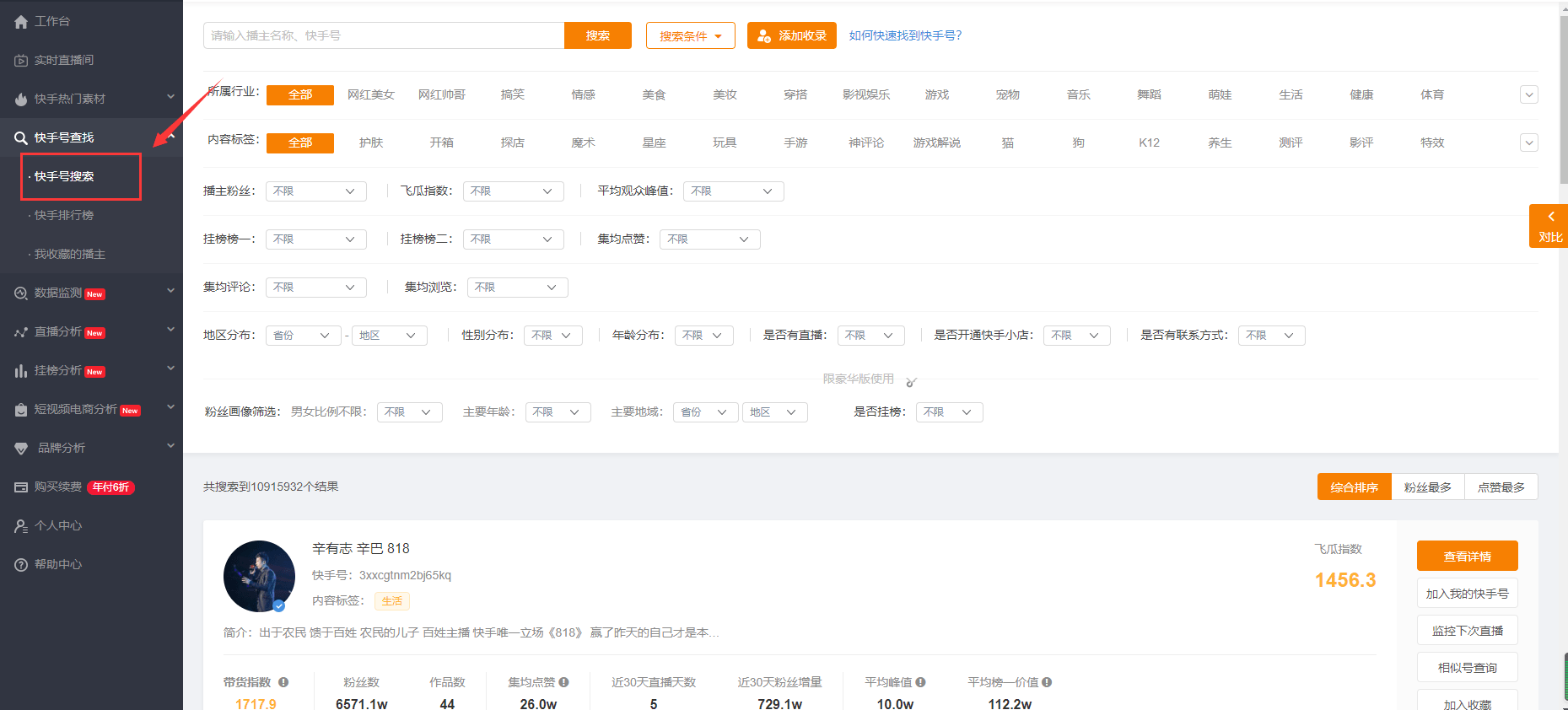The height and width of the screenshot is (710, 1568).
Task: Open the 对比 side panel arrow
Action: pyautogui.click(x=1550, y=217)
